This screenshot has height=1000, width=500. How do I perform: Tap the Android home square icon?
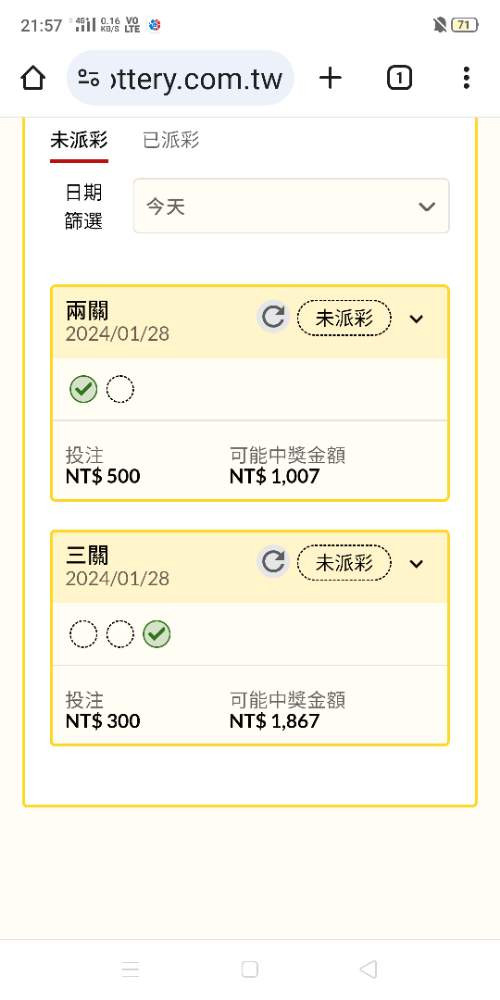pos(250,969)
